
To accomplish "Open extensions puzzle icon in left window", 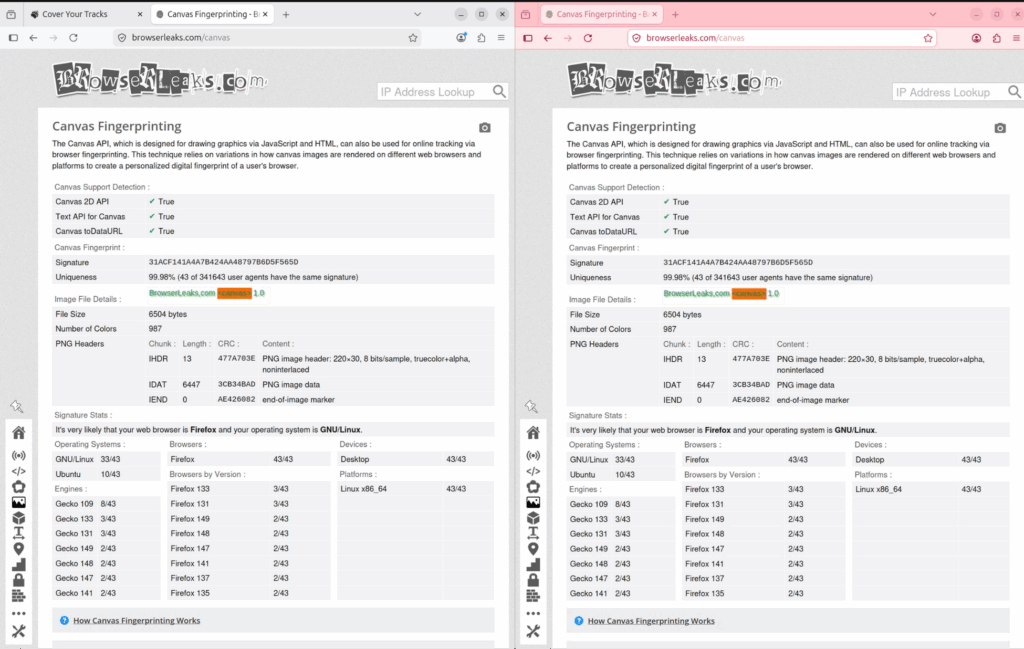I will pos(481,38).
